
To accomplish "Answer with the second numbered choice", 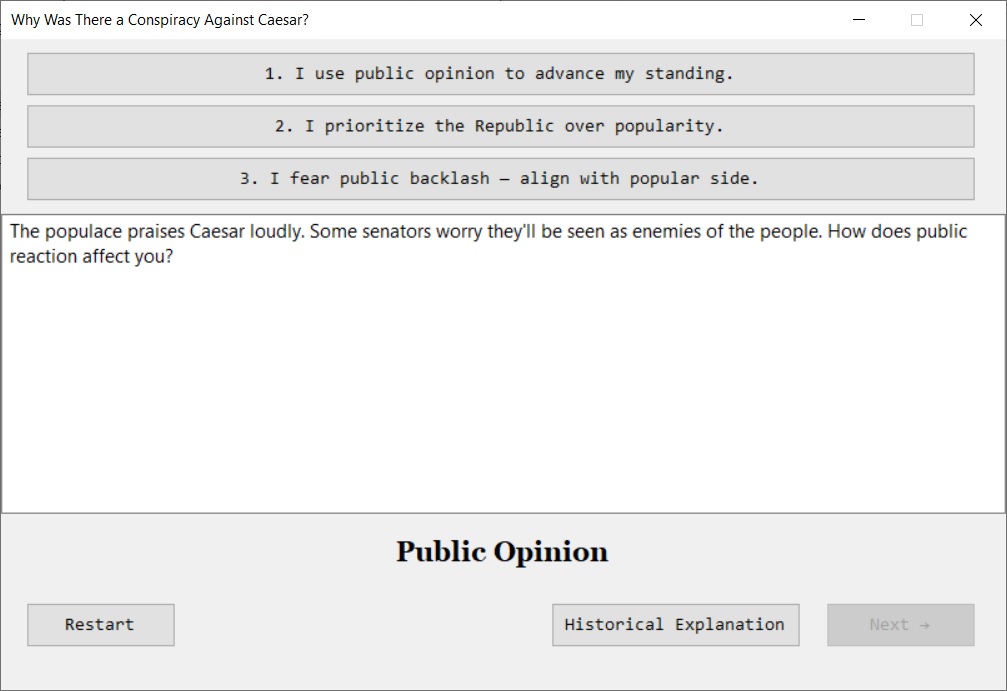I will [x=500, y=127].
